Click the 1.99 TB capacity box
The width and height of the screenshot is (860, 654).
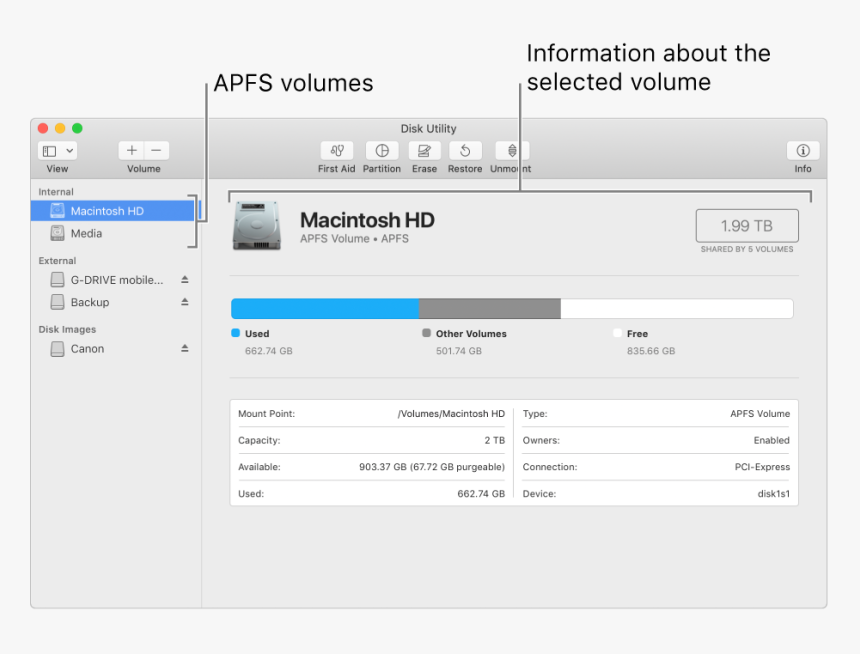(x=747, y=225)
